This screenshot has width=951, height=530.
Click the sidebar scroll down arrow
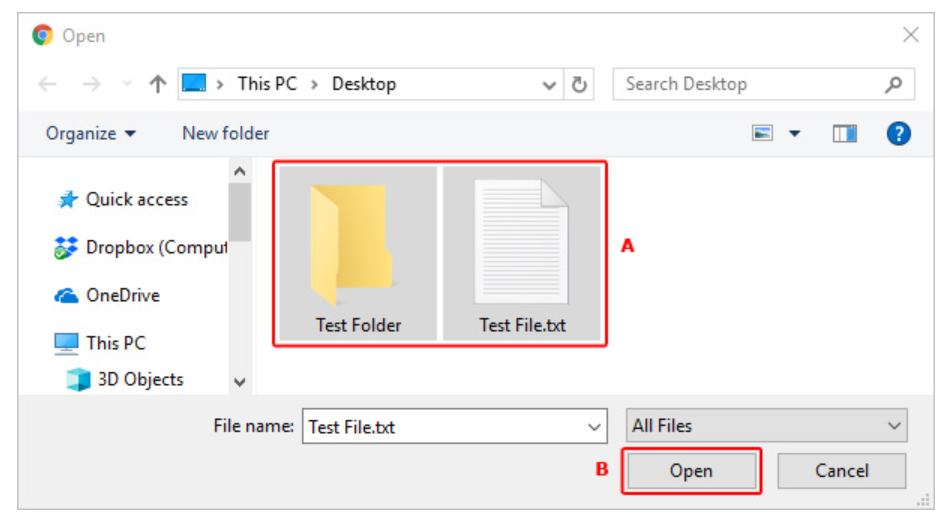pyautogui.click(x=239, y=381)
